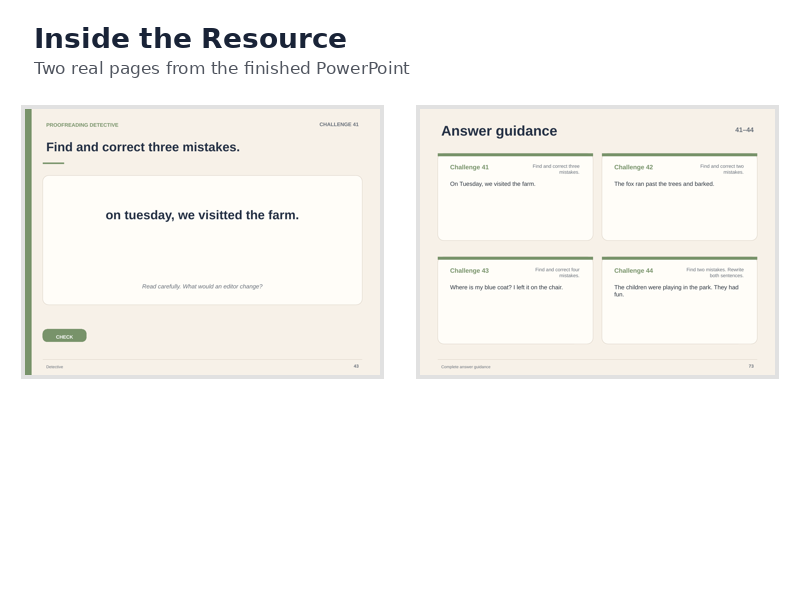The width and height of the screenshot is (800, 600).
Task: Open the left Proofreading Detective slide preview
Action: pos(203,242)
